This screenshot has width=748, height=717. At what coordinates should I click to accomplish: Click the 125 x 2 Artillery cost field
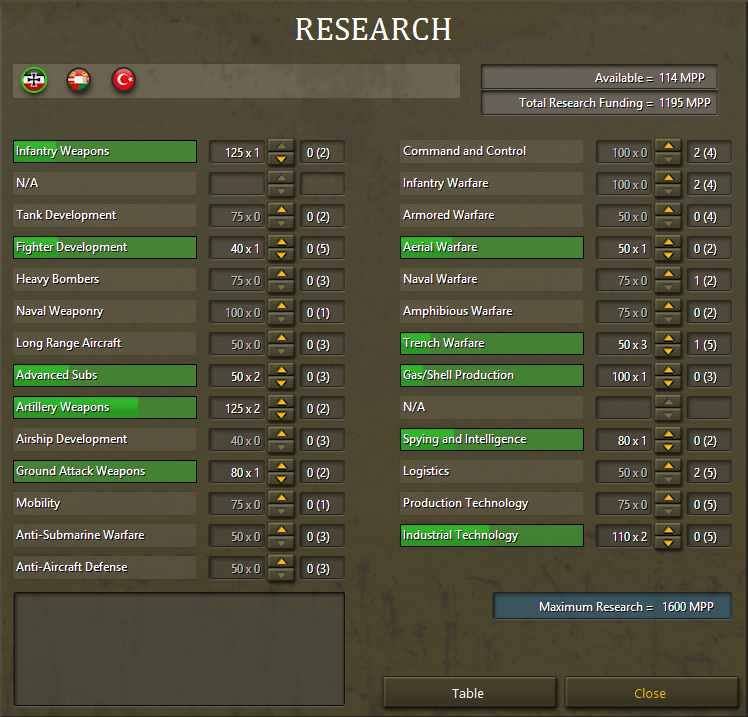tap(237, 408)
